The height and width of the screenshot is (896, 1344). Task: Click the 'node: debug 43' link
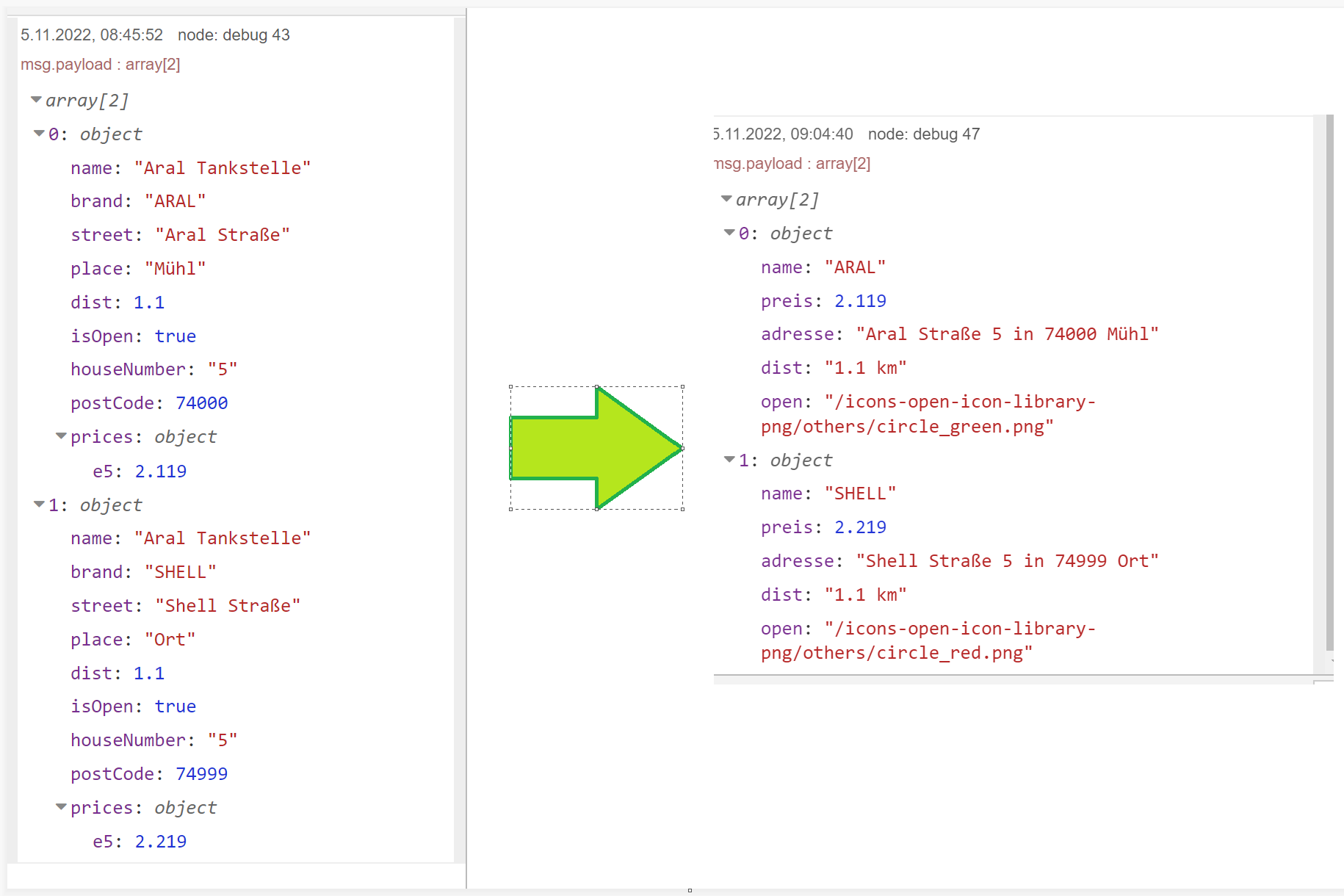[234, 35]
